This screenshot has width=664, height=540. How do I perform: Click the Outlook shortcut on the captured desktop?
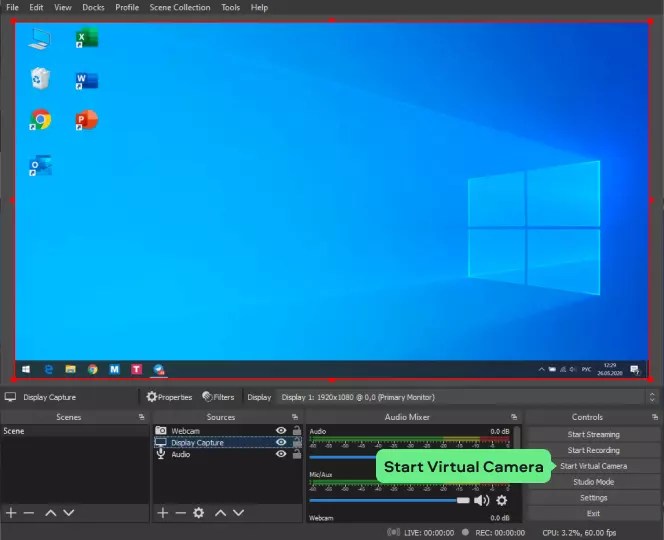click(40, 166)
